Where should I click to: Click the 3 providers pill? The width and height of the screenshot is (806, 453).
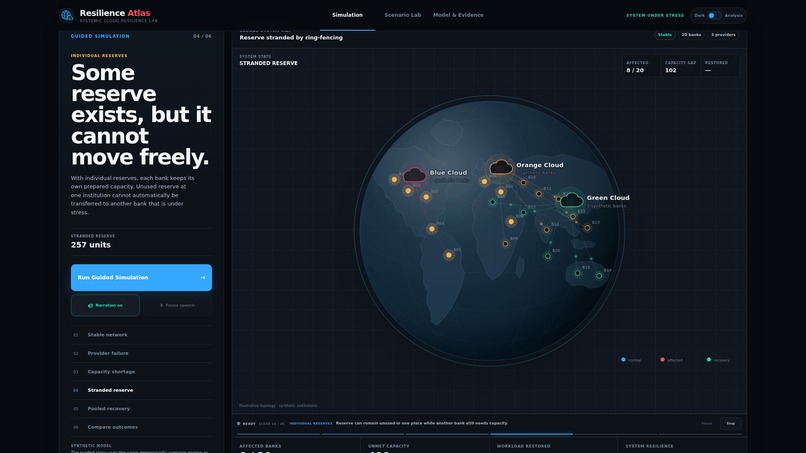click(723, 35)
